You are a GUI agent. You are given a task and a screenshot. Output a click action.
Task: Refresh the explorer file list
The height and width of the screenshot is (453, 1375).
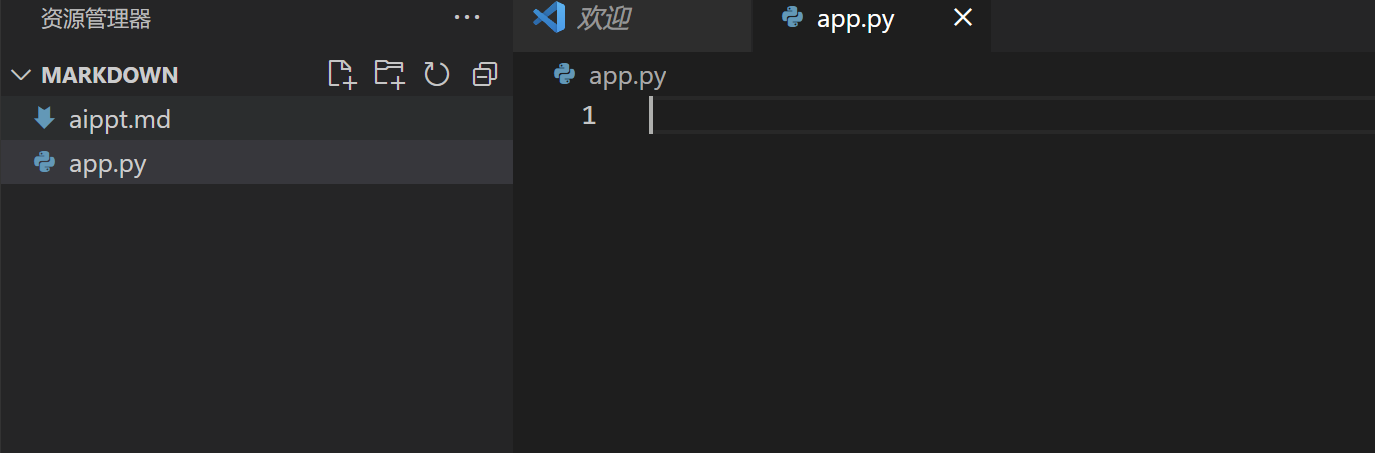(437, 74)
